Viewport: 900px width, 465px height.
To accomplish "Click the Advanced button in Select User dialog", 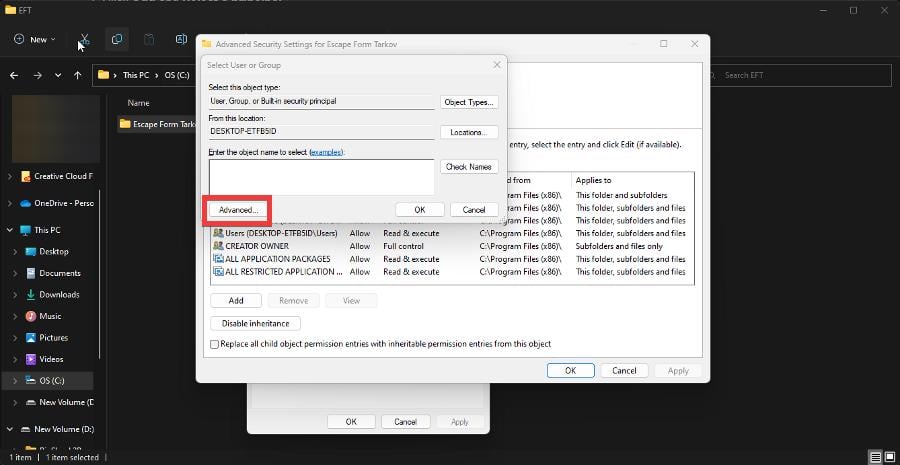I will [x=239, y=210].
